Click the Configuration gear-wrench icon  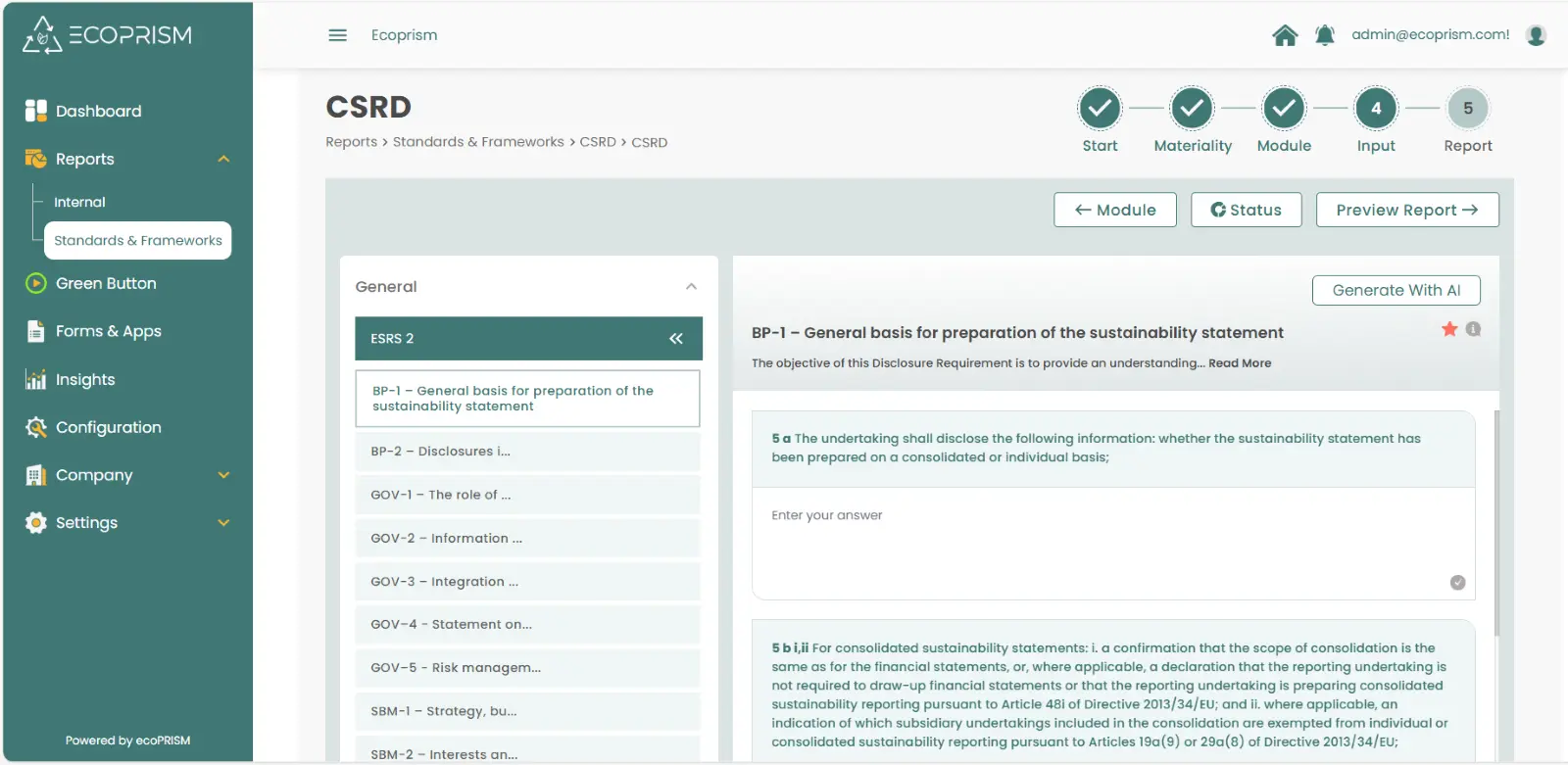point(36,427)
